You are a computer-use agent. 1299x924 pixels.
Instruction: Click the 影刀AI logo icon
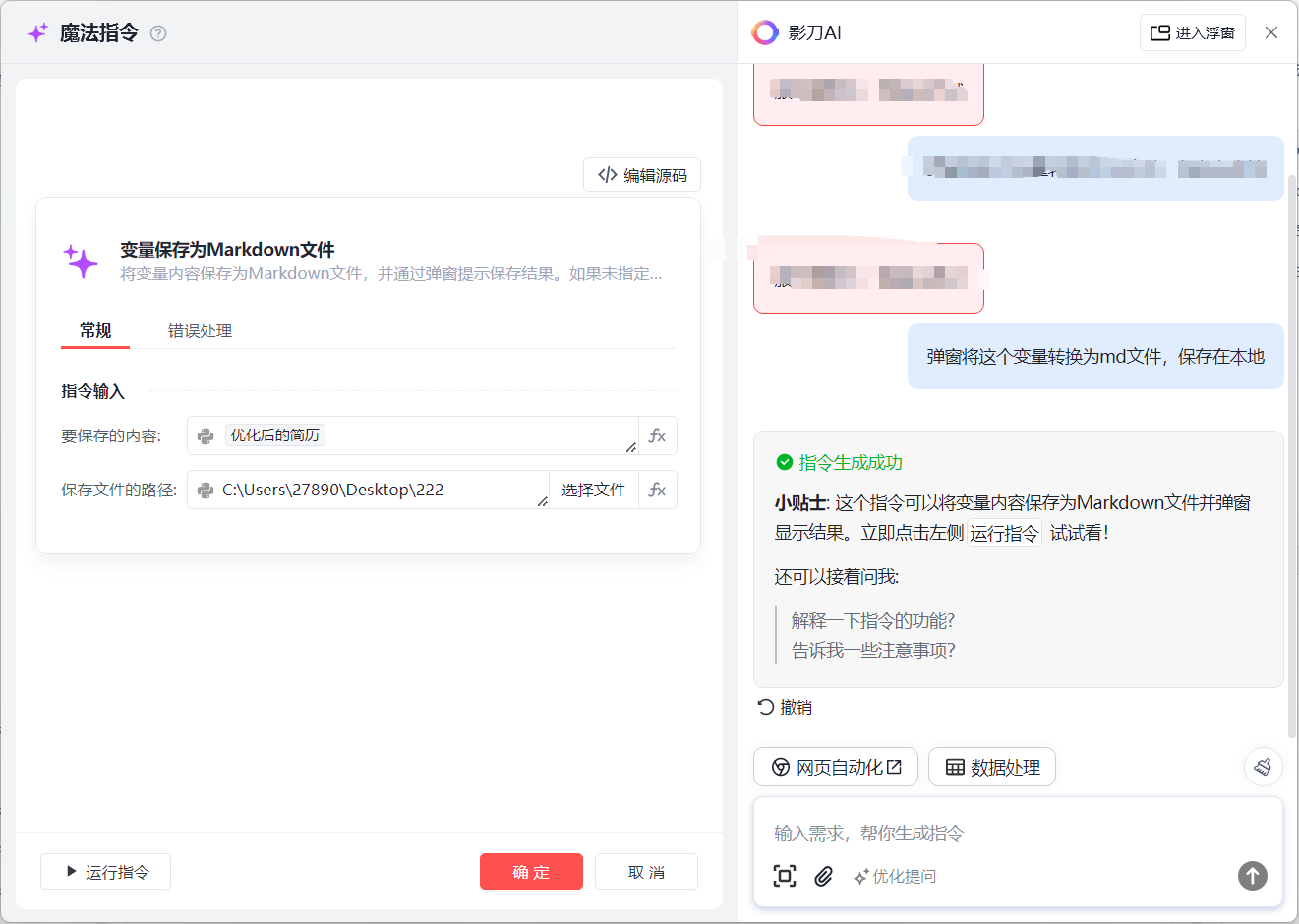coord(765,32)
